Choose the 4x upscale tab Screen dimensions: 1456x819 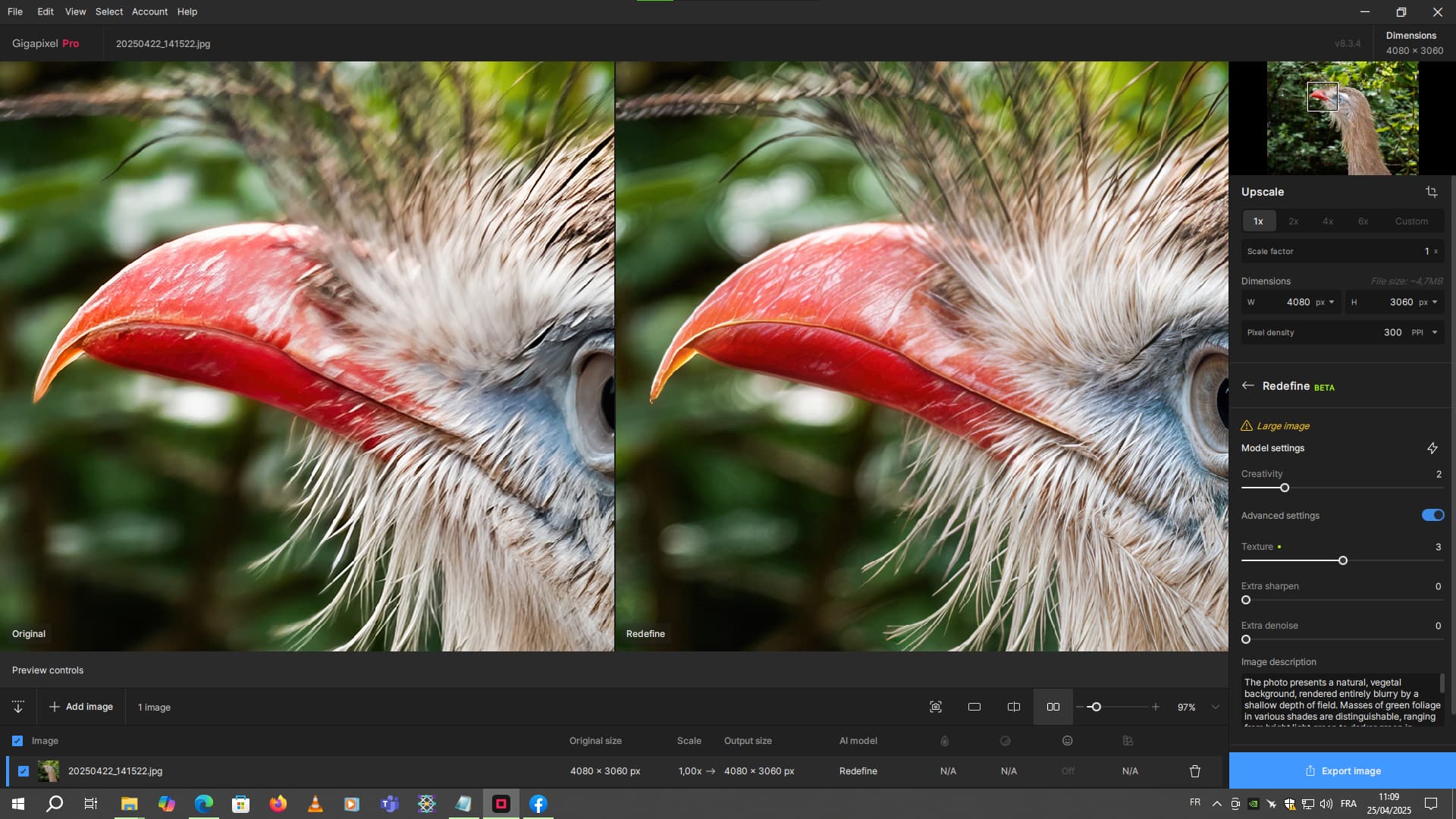(x=1327, y=221)
